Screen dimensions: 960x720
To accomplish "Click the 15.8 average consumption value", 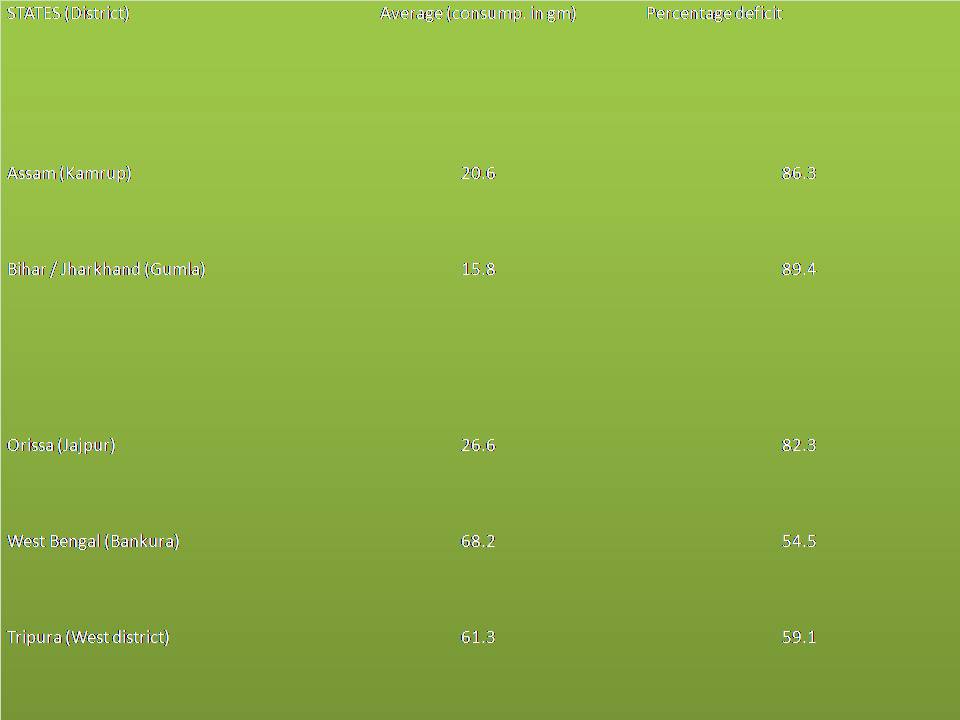I will coord(478,269).
